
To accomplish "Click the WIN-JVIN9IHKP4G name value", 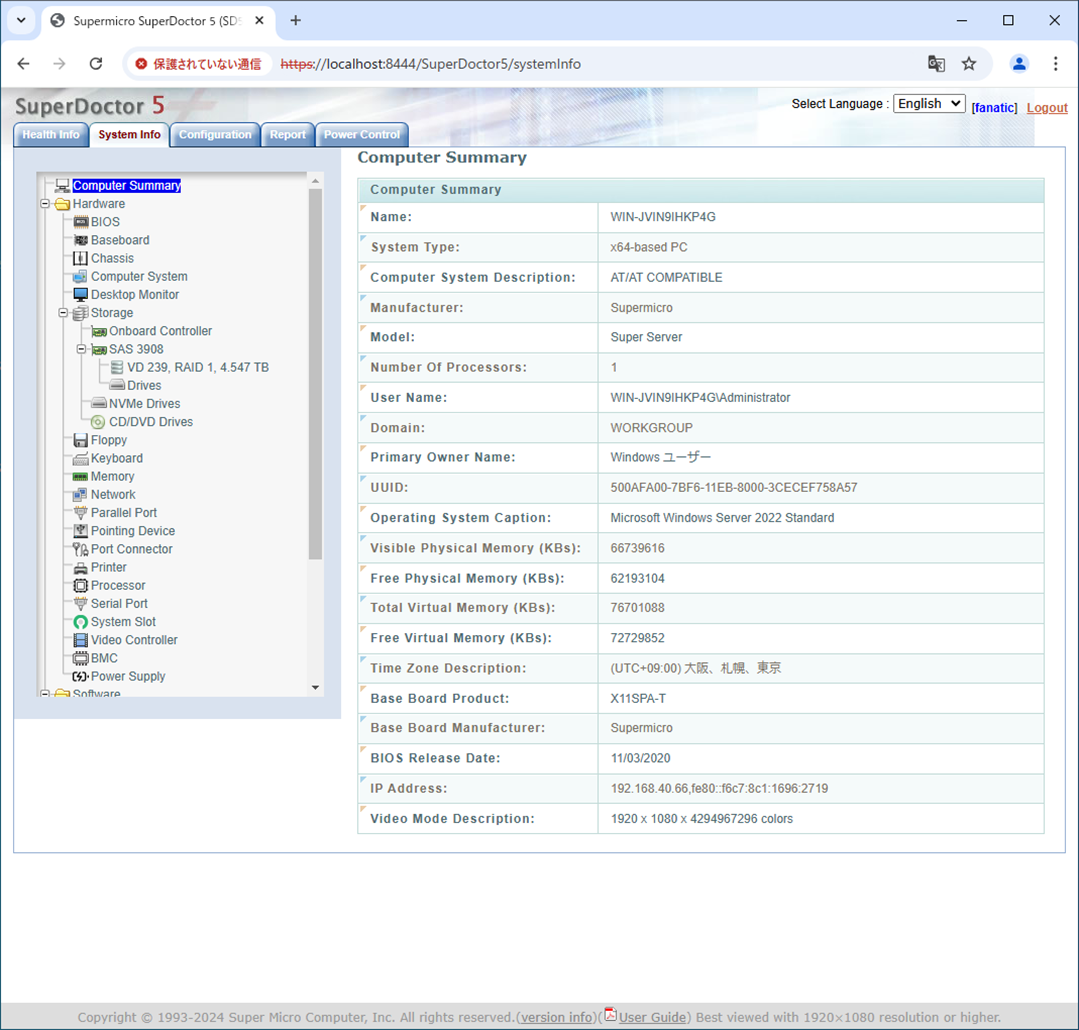I will 663,217.
